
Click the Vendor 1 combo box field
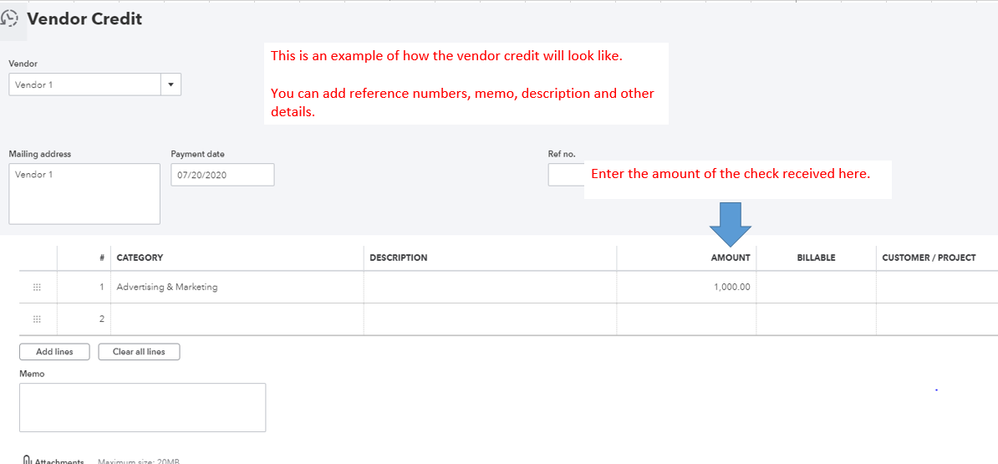click(85, 85)
